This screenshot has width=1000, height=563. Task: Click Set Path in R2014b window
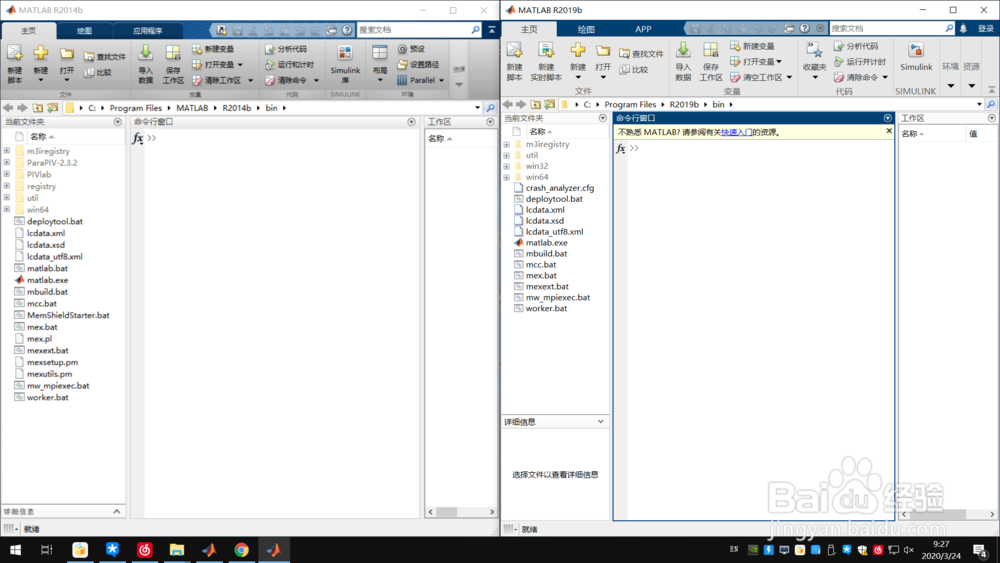tap(418, 64)
